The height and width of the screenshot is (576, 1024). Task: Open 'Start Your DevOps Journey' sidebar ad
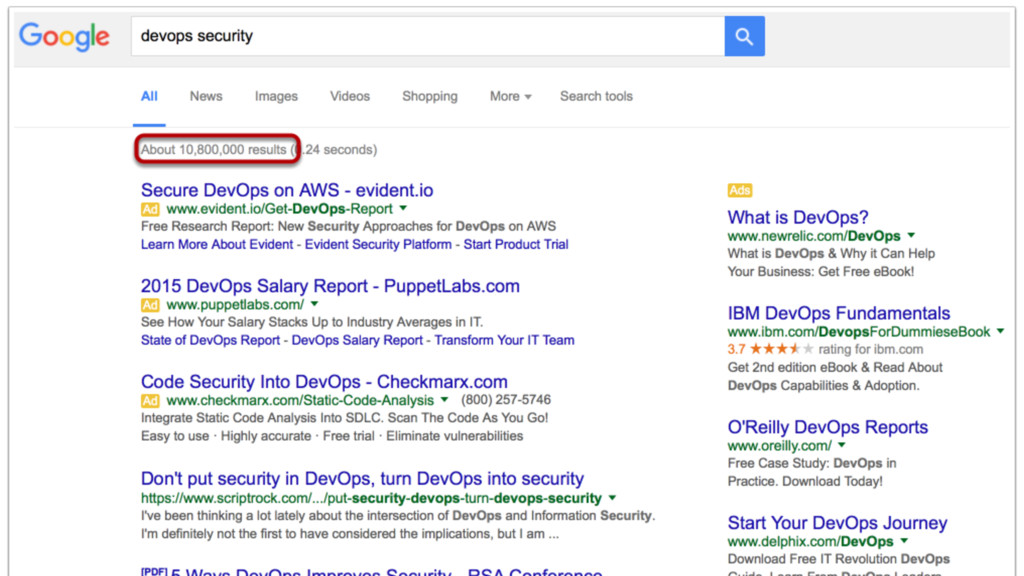[837, 523]
